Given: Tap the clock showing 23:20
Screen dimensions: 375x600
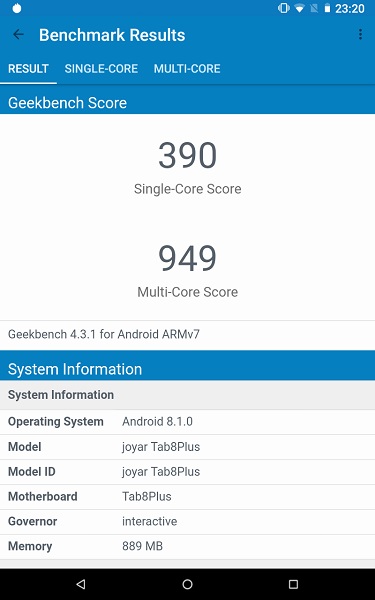Looking at the screenshot, I should [350, 8].
